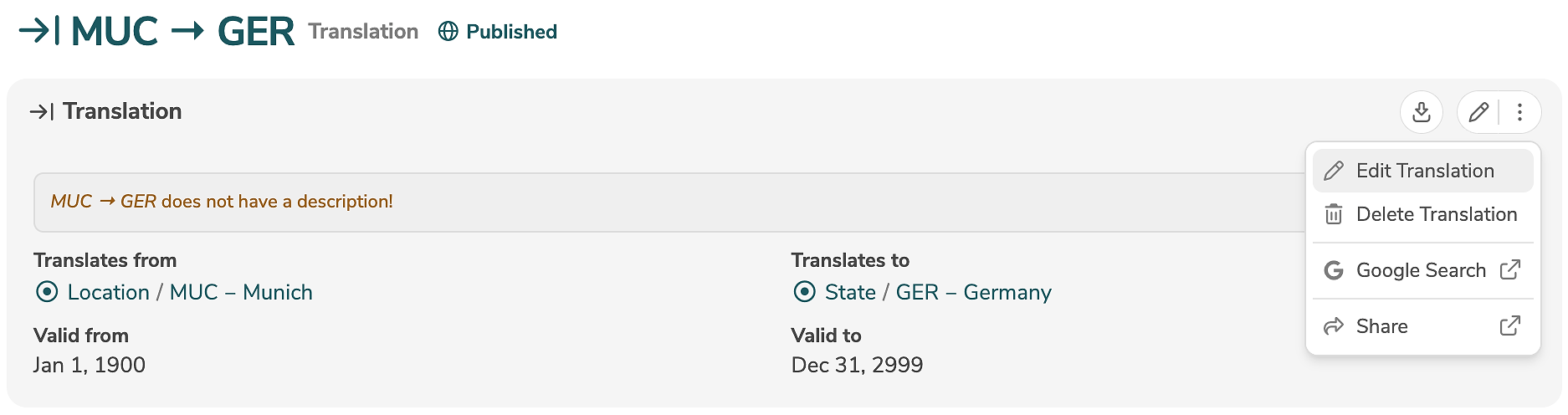Click the target icon before Location MUC
The image size is (1568, 415).
click(48, 292)
